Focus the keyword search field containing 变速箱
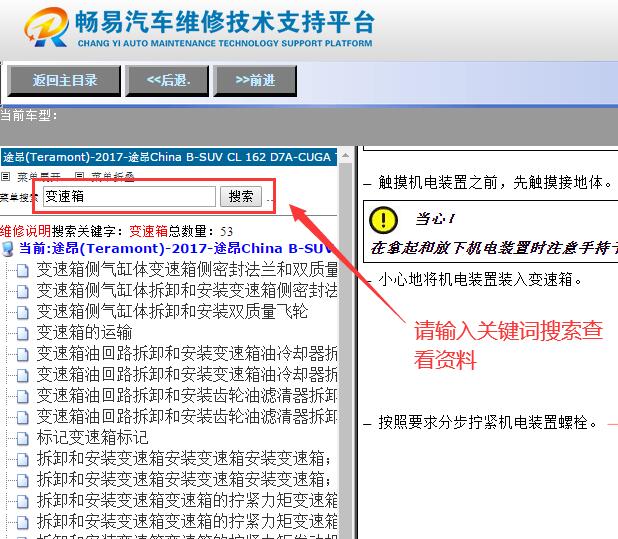This screenshot has height=539, width=618. point(129,196)
